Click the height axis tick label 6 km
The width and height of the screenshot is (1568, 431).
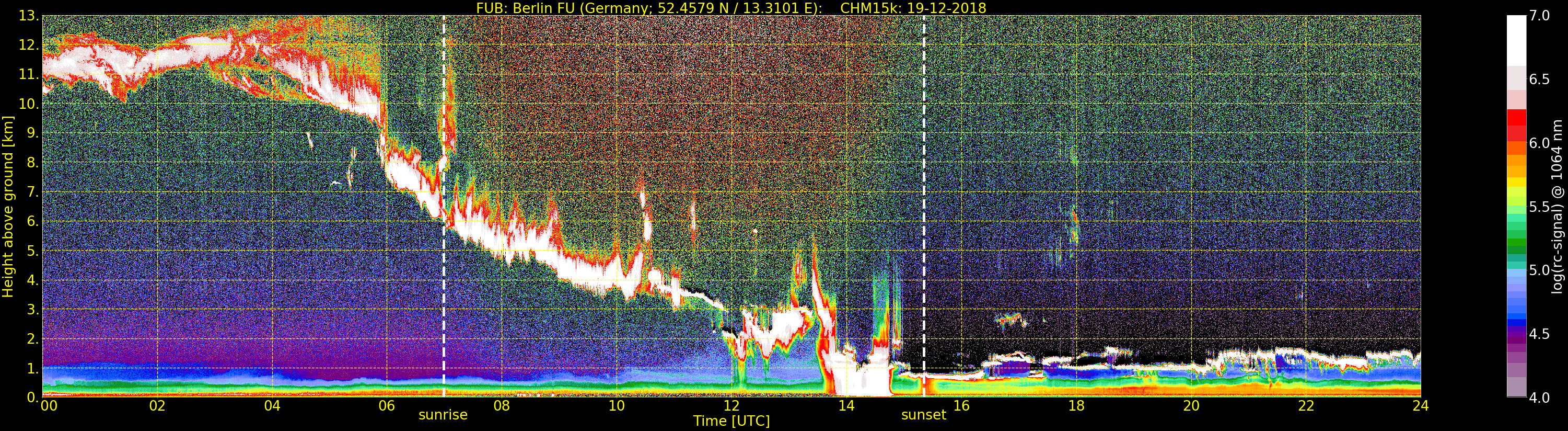coord(32,221)
